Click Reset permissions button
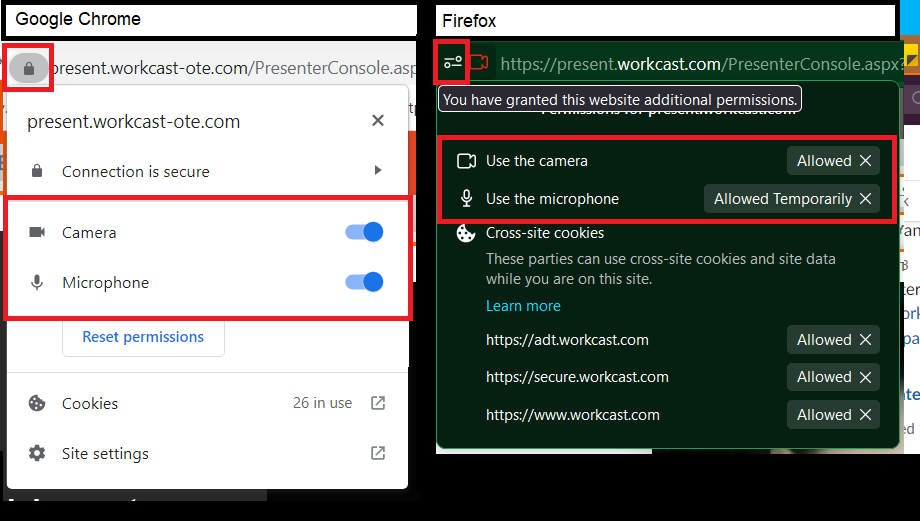This screenshot has height=521, width=920. pos(143,337)
